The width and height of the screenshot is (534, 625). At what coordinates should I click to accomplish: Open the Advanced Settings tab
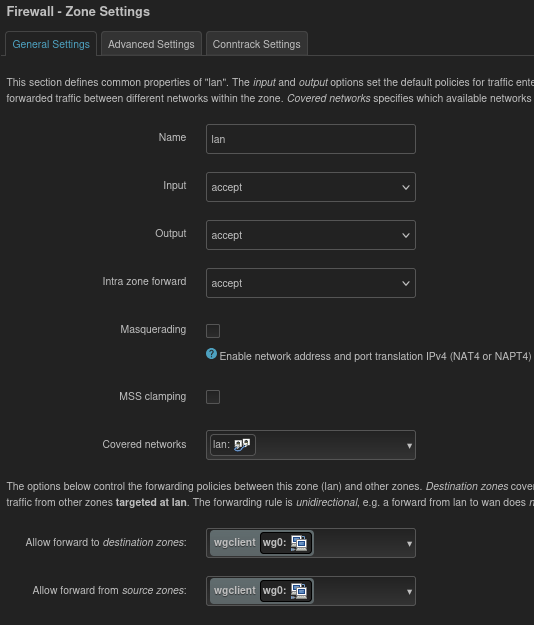[151, 44]
